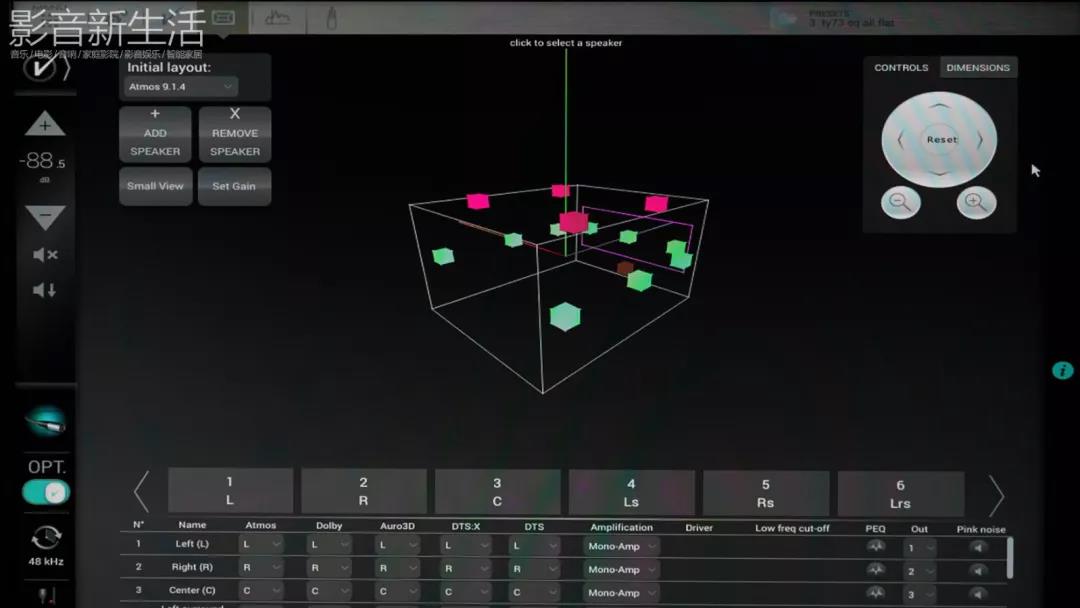
Task: Rotate view left on navigation pad
Action: 900,140
